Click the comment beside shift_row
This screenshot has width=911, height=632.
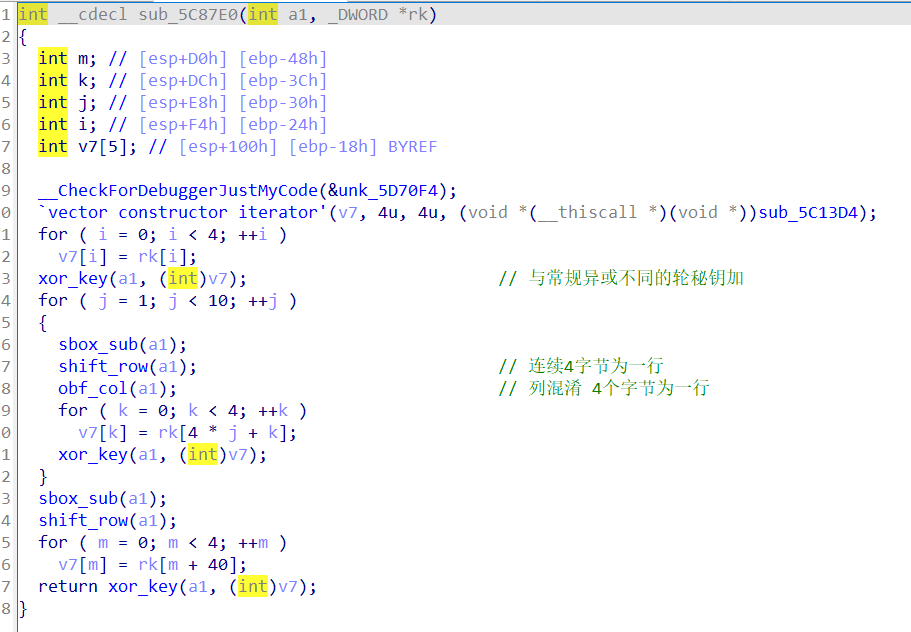pos(581,366)
